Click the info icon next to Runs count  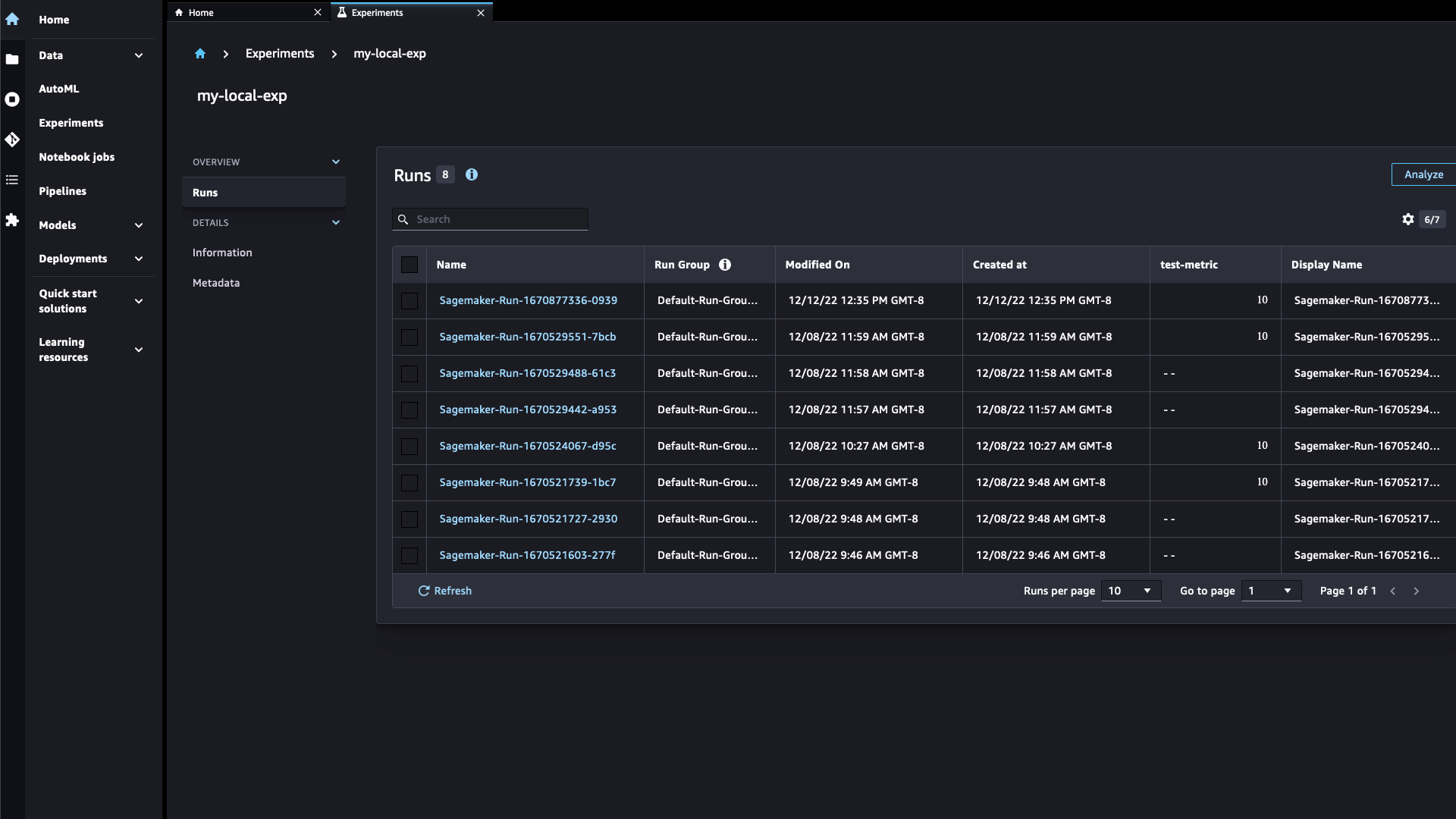pos(472,174)
